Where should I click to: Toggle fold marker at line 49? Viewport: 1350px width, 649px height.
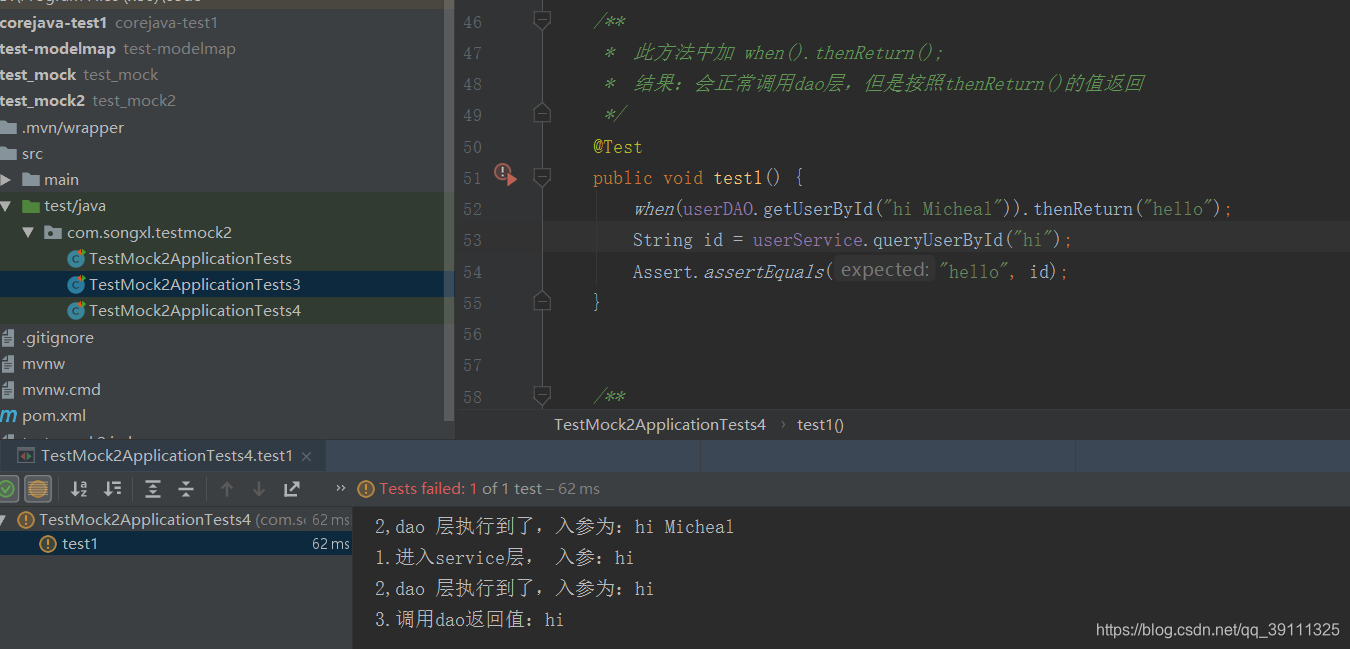point(542,114)
